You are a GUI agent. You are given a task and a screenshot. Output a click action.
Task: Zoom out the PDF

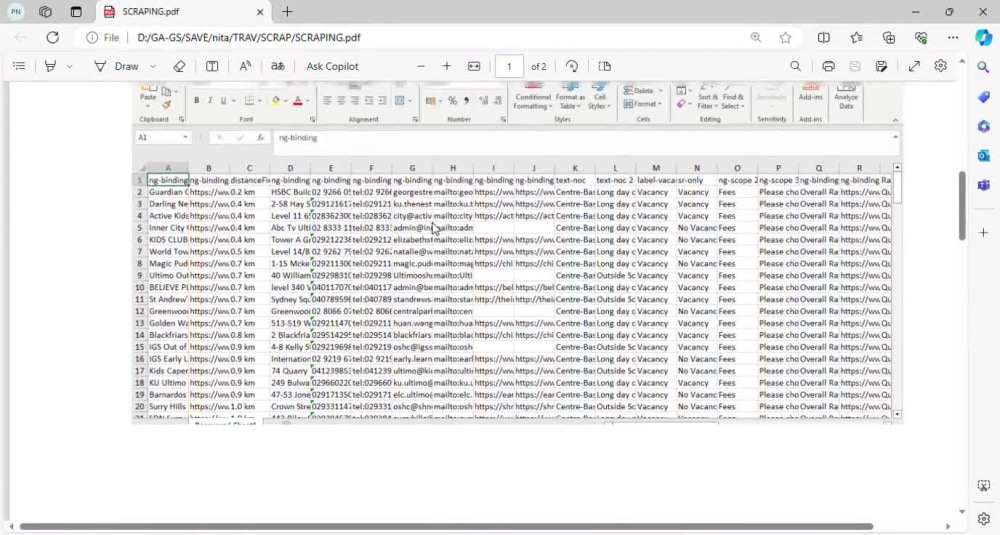[x=421, y=66]
